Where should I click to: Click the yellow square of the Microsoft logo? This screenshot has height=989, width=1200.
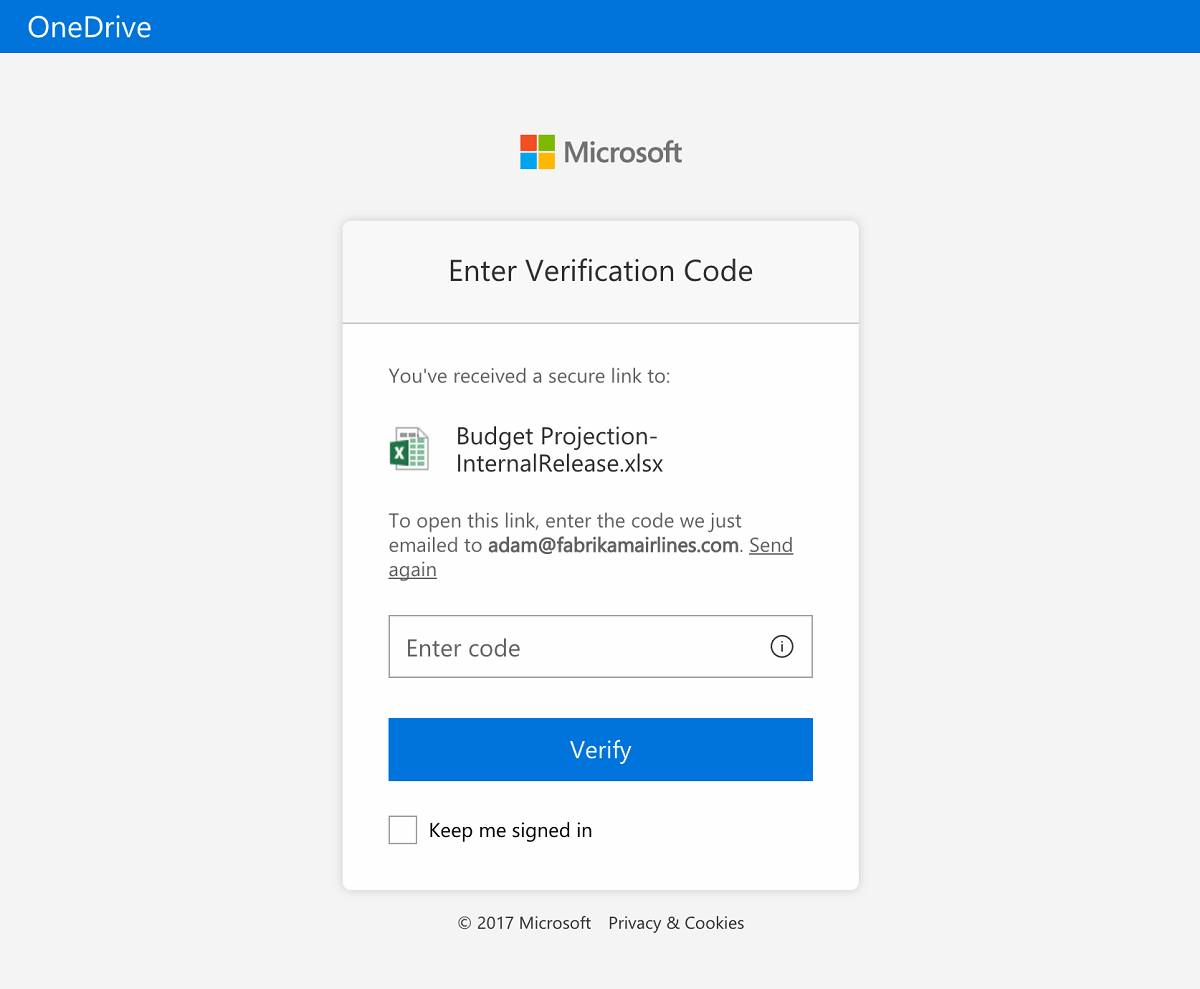546,160
